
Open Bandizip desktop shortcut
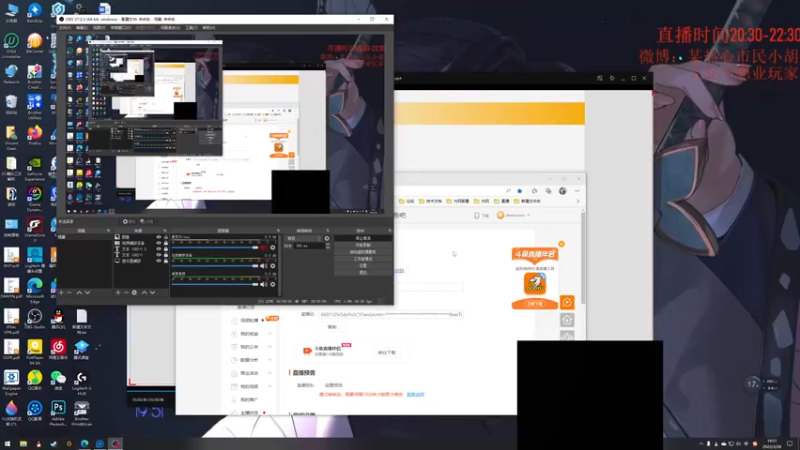35,11
